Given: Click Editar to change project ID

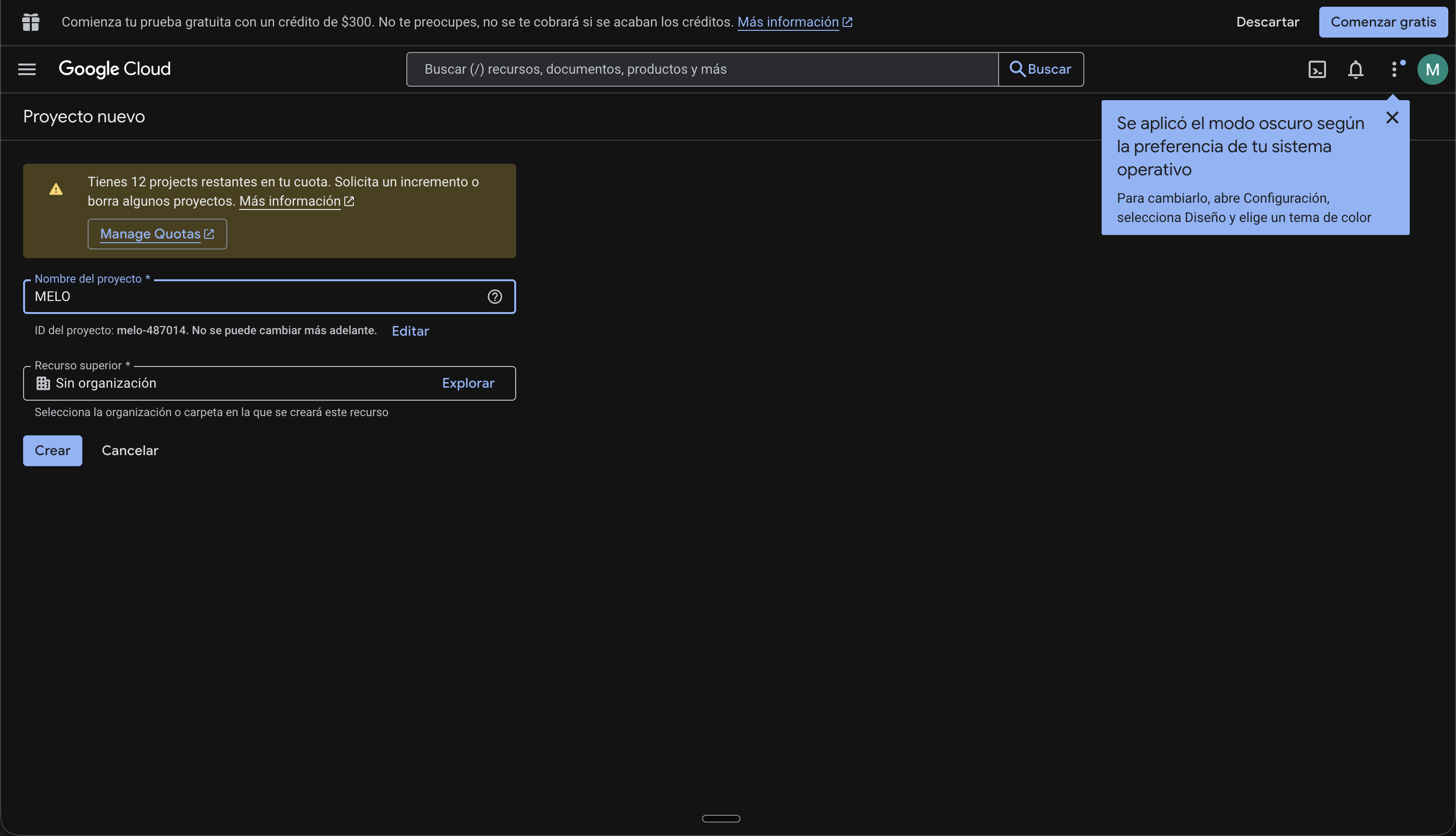Looking at the screenshot, I should pos(410,331).
